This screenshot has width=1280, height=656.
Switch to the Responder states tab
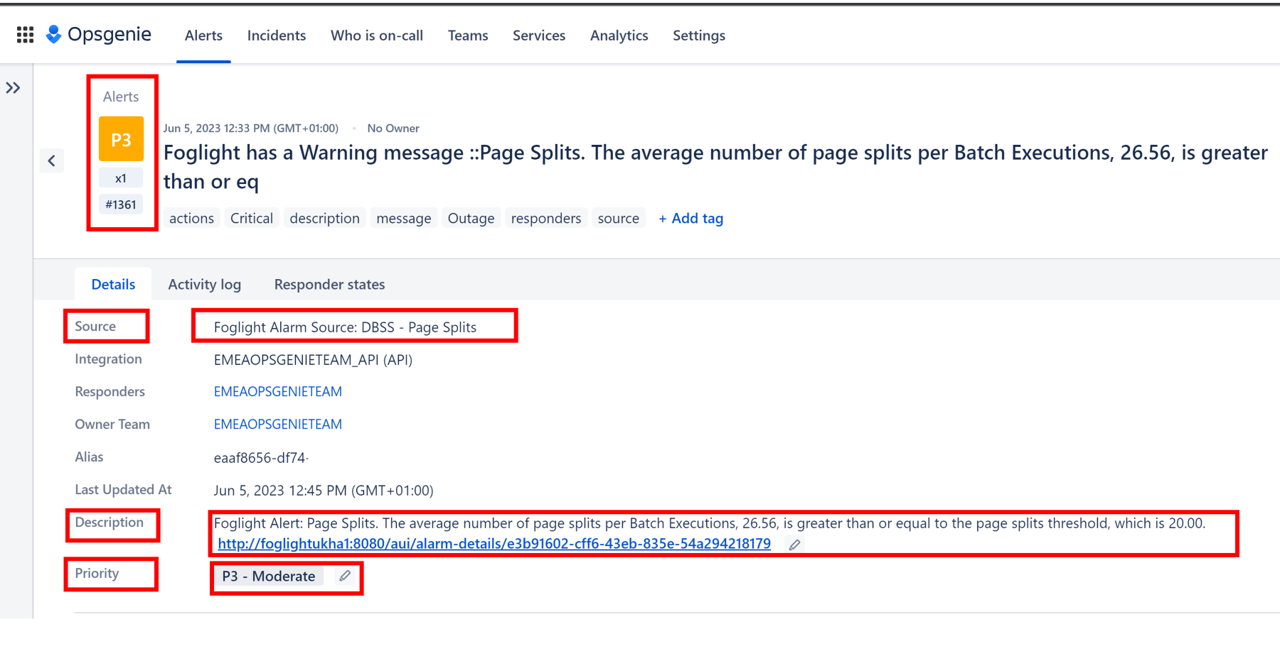(329, 284)
